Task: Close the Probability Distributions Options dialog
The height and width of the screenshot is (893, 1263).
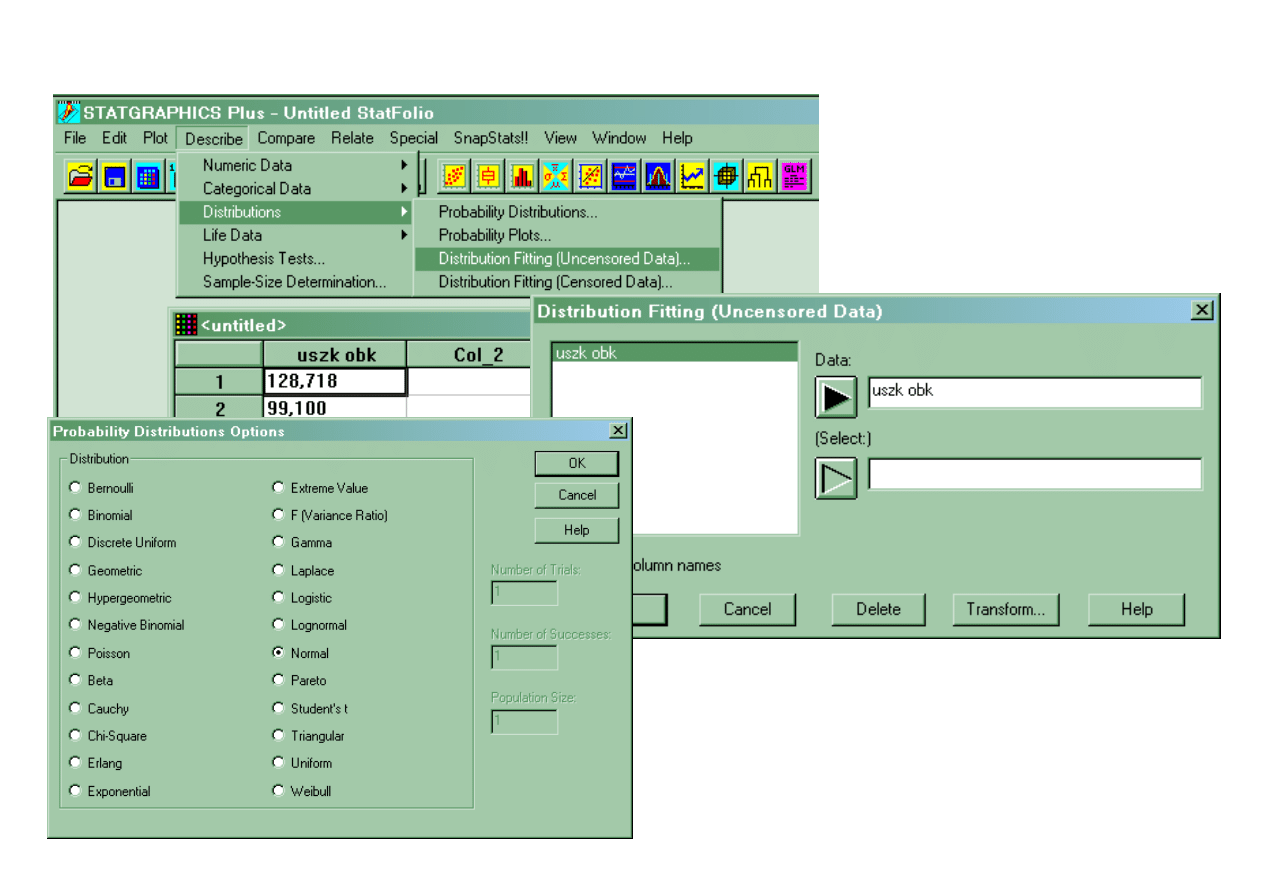Action: pos(619,431)
